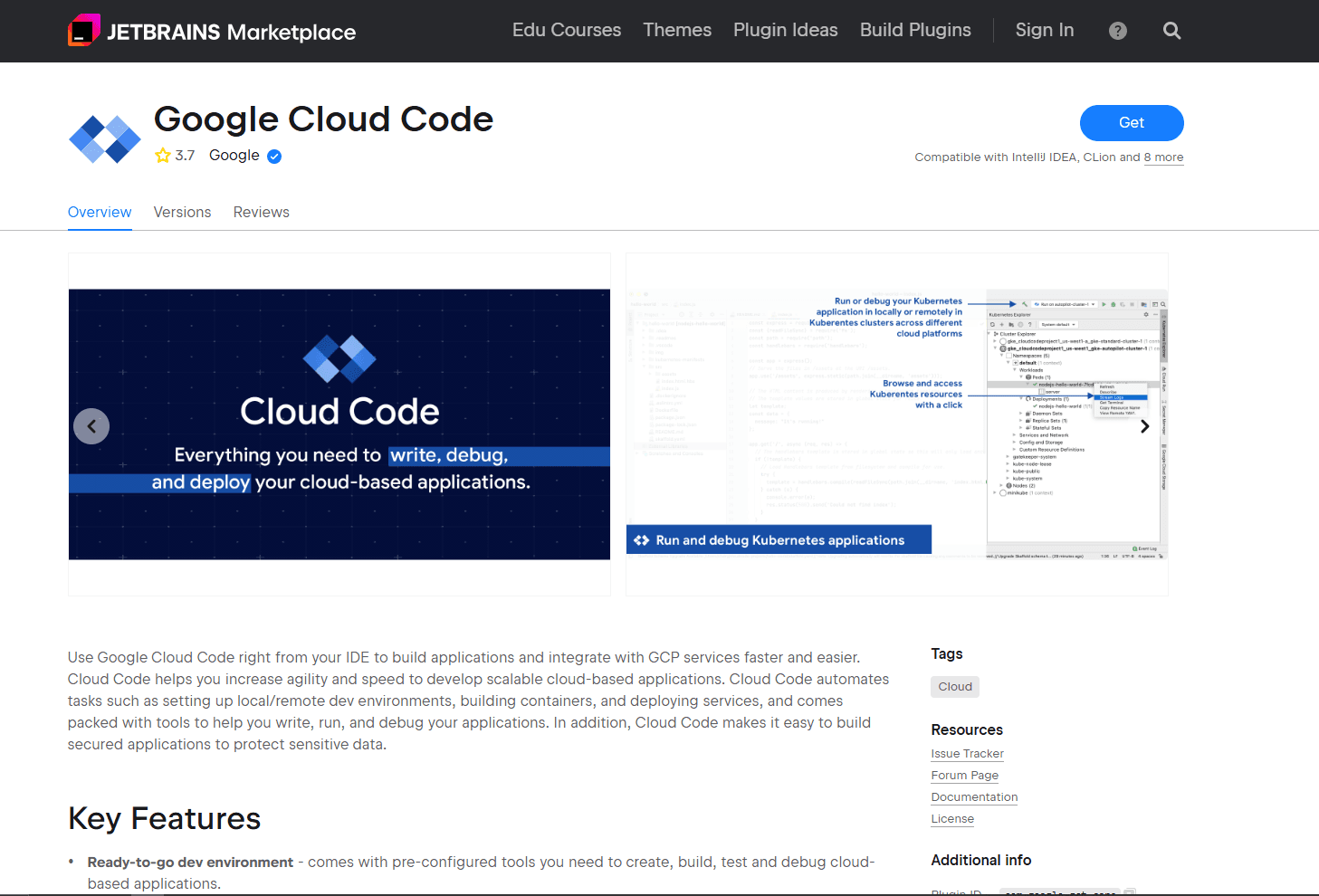The width and height of the screenshot is (1319, 896).
Task: Click the Google Cloud Code title
Action: pos(324,119)
